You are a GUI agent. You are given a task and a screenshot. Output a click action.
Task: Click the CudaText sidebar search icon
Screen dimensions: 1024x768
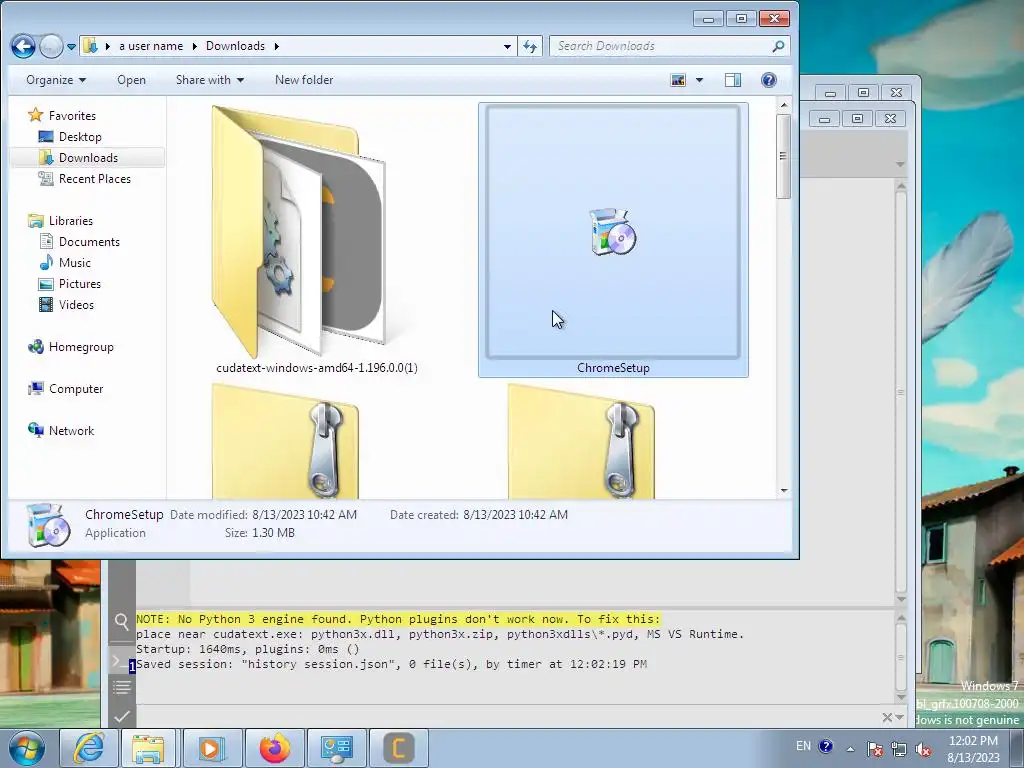(x=121, y=622)
